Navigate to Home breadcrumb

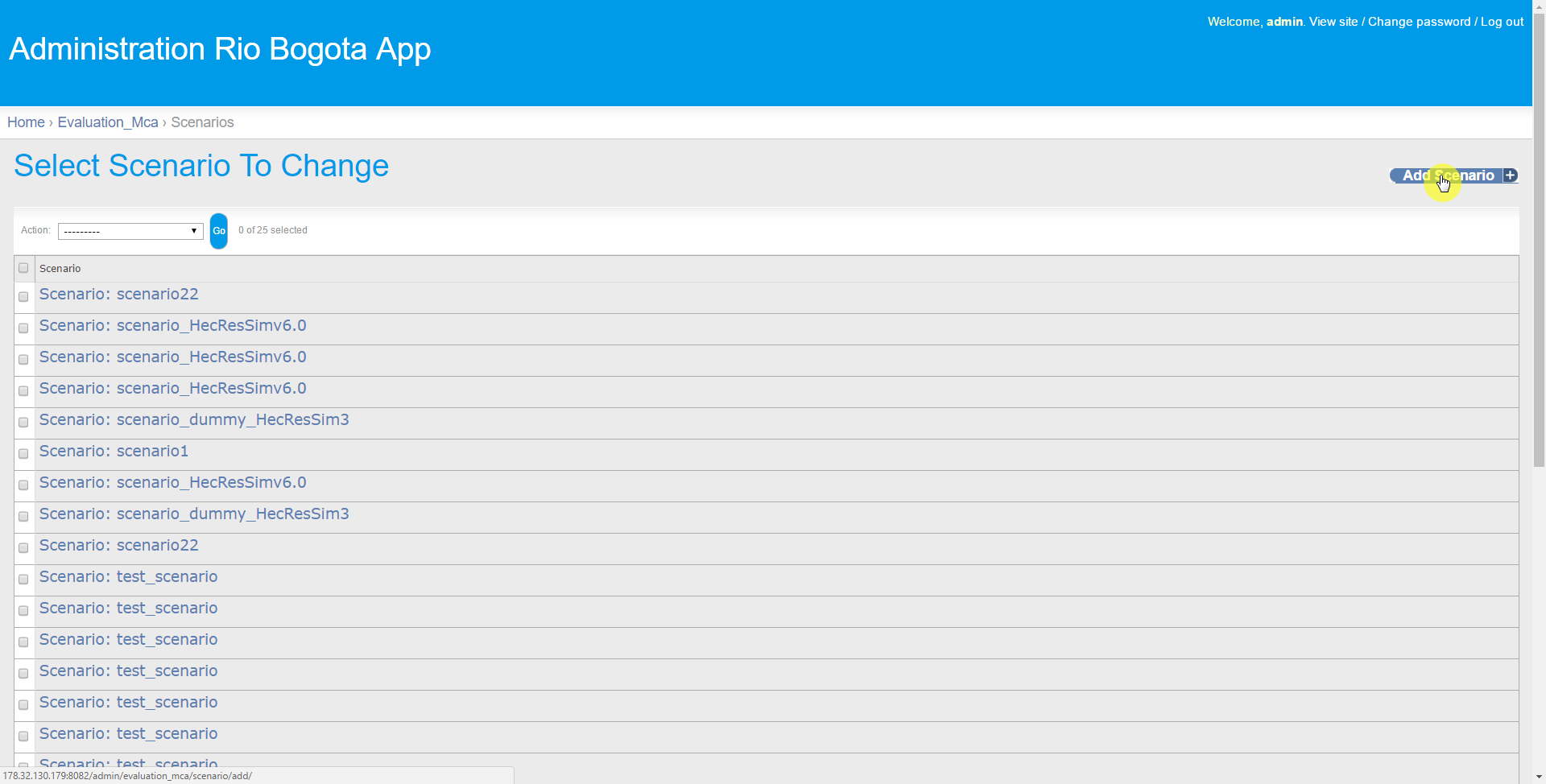tap(26, 122)
